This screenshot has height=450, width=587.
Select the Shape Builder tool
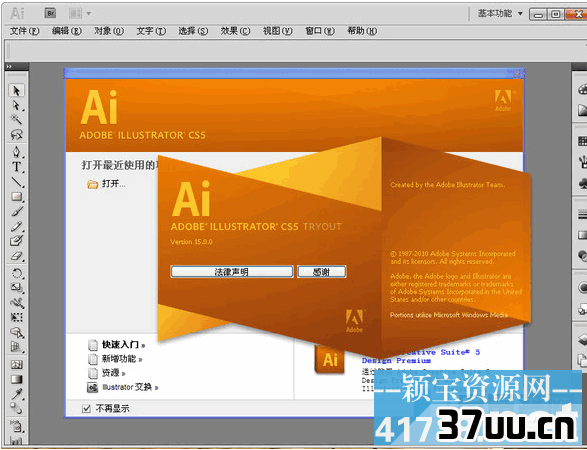(x=16, y=332)
